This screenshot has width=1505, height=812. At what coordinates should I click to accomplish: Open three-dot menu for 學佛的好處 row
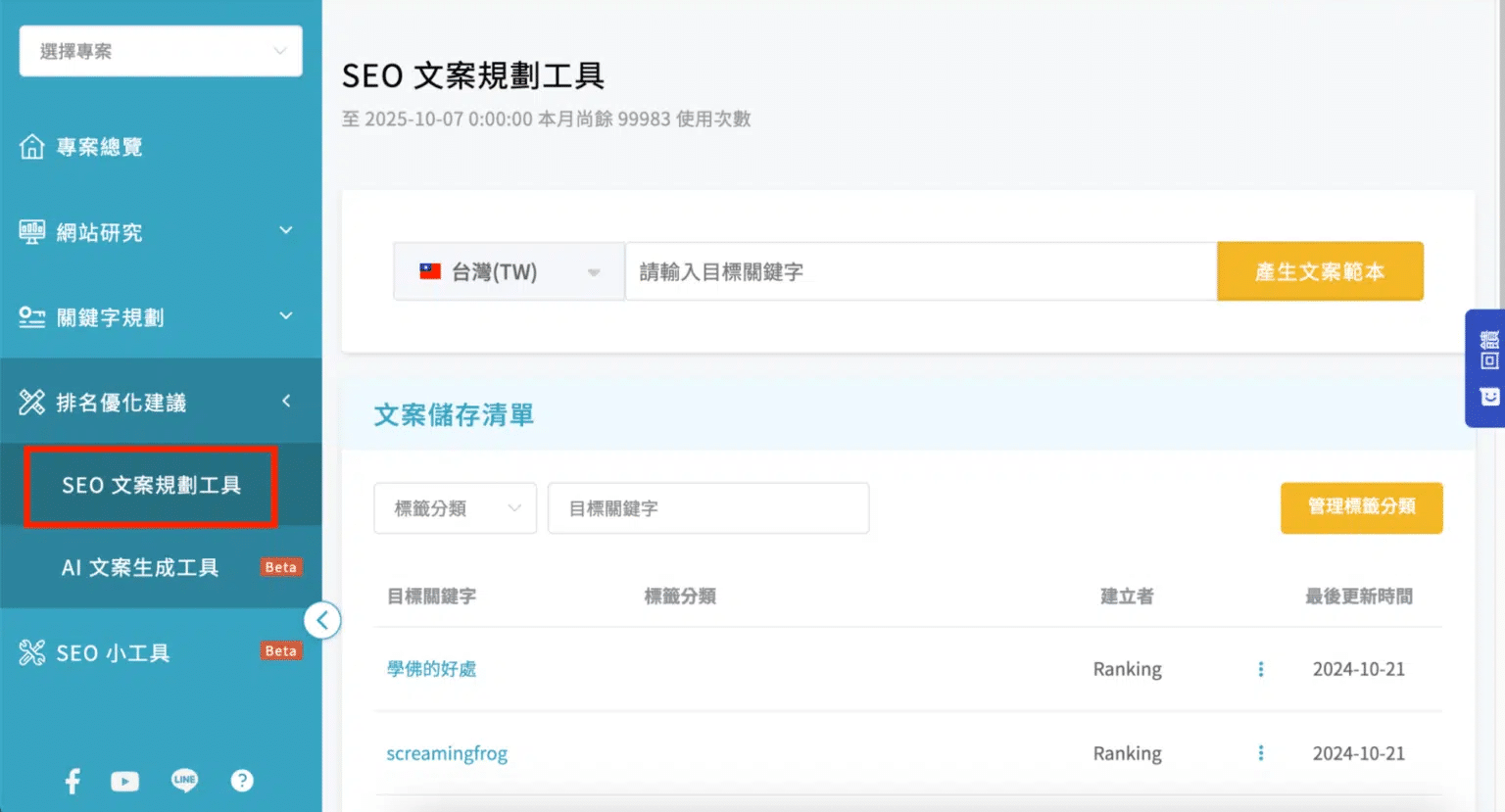point(1260,669)
